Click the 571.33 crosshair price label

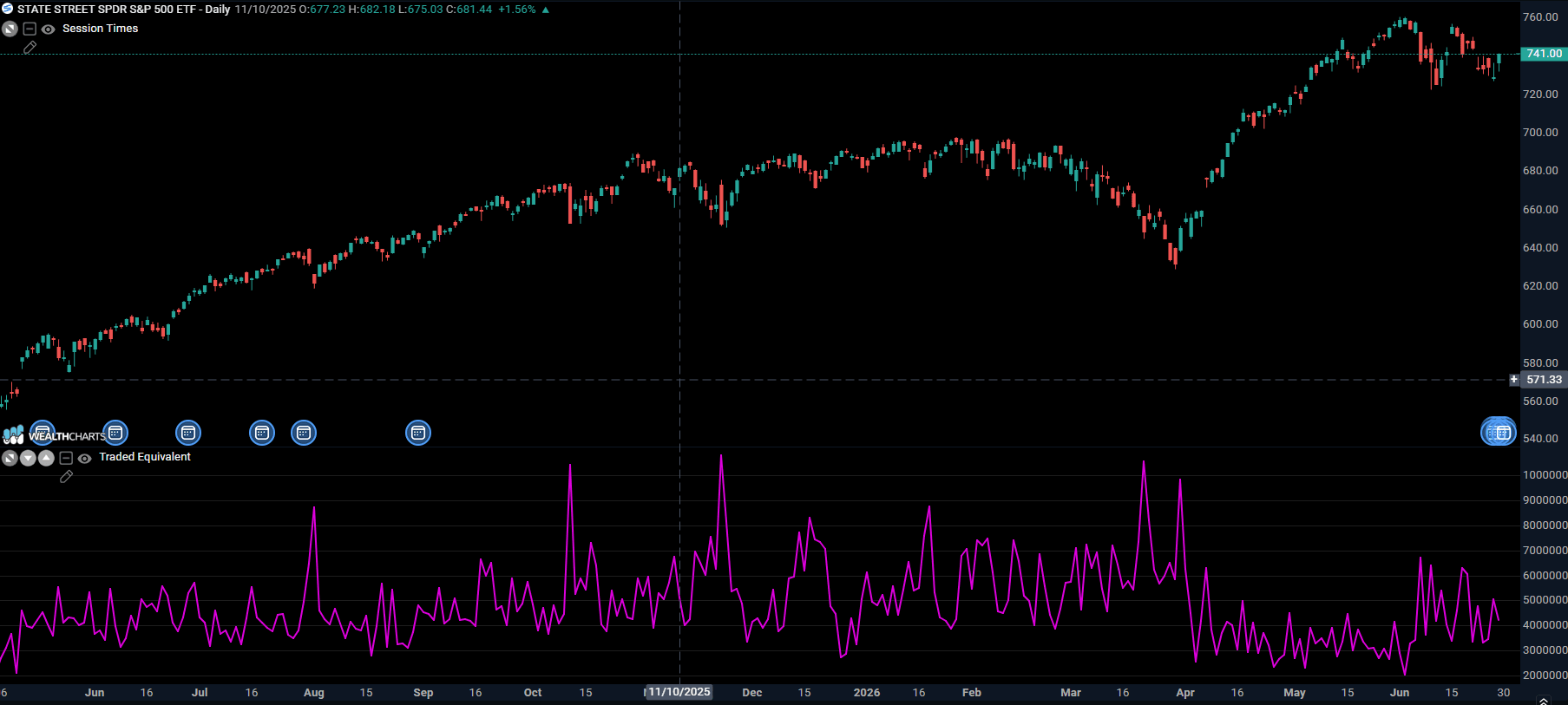[1545, 380]
